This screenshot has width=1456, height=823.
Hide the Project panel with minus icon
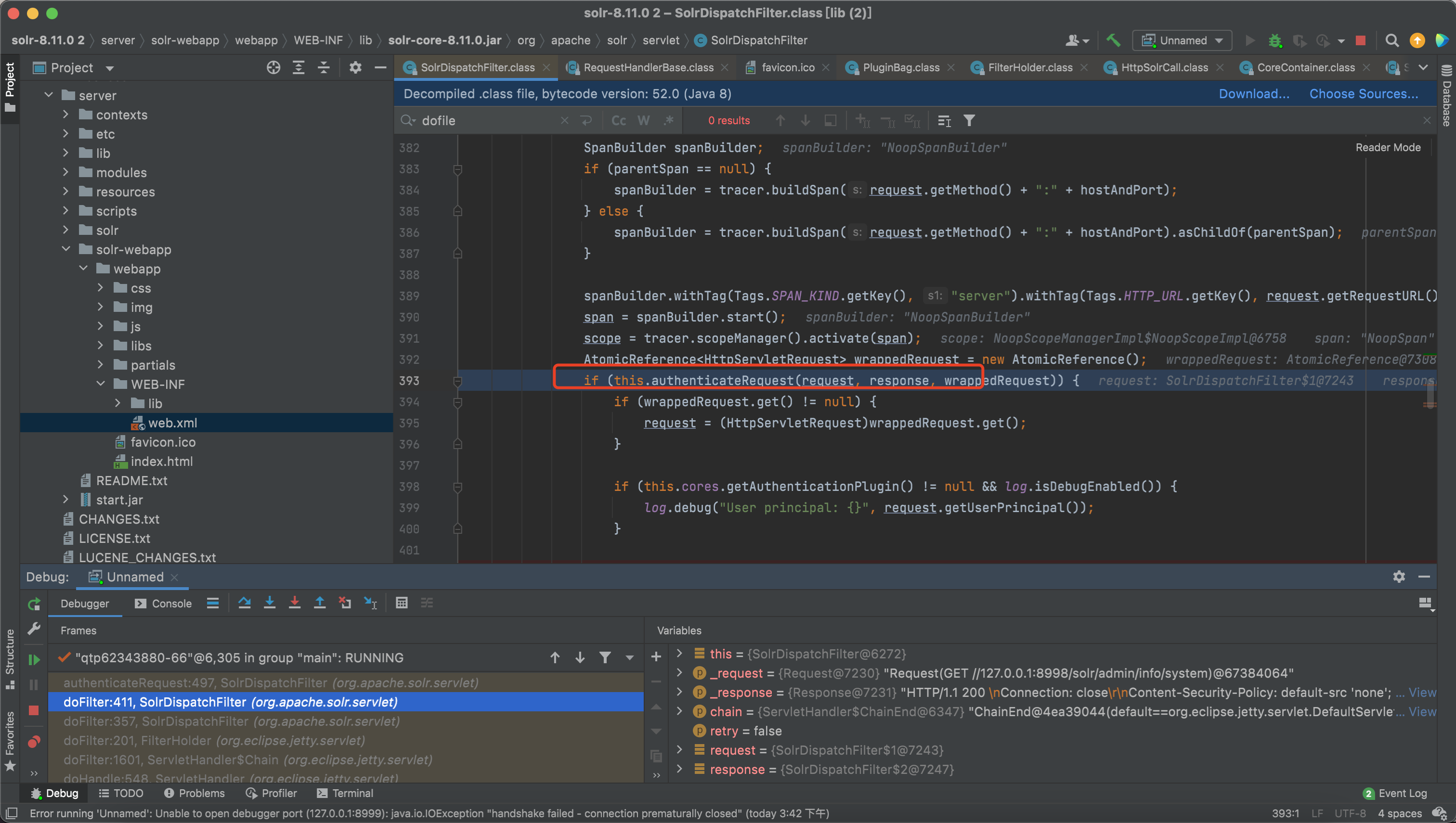(380, 68)
